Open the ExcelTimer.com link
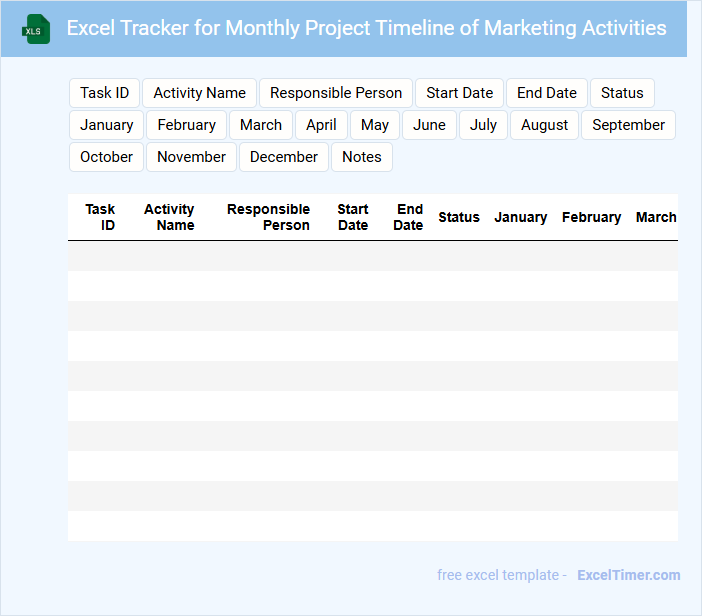 click(628, 575)
